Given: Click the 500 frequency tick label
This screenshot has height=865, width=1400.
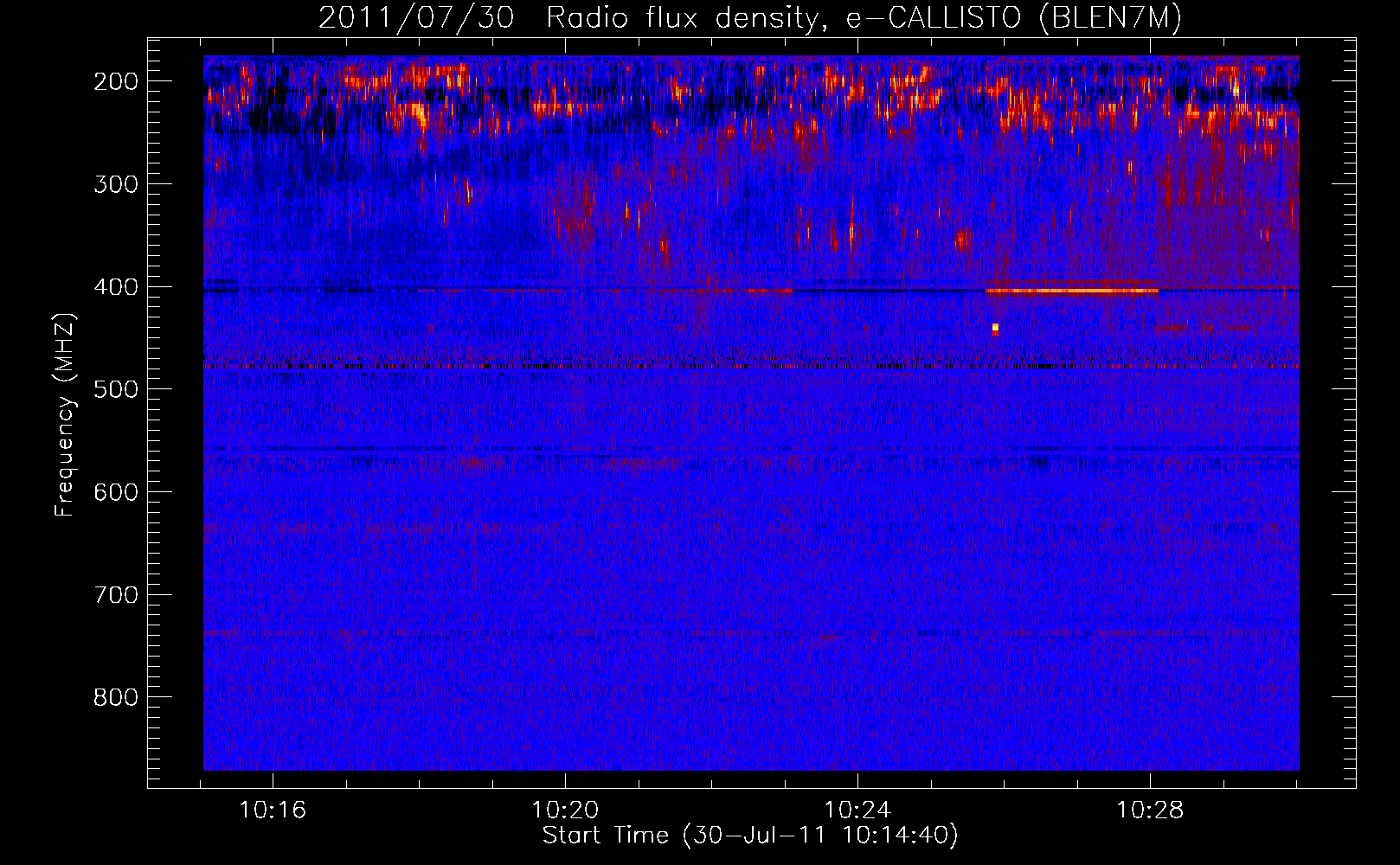Looking at the screenshot, I should (115, 389).
